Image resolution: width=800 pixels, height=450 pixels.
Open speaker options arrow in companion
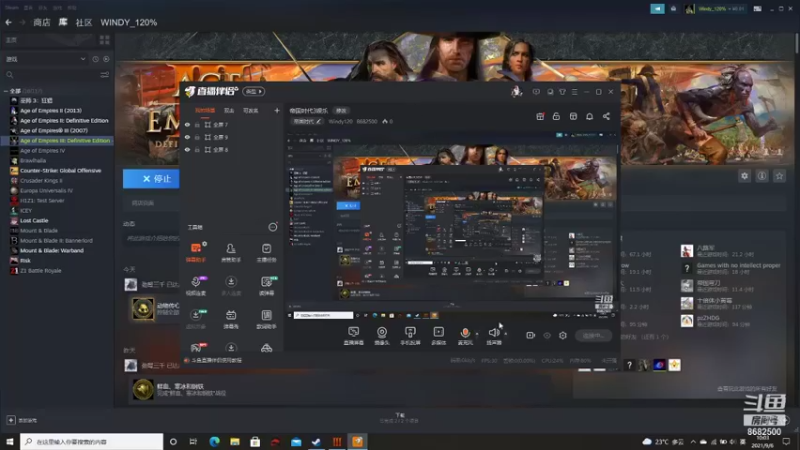click(x=506, y=334)
